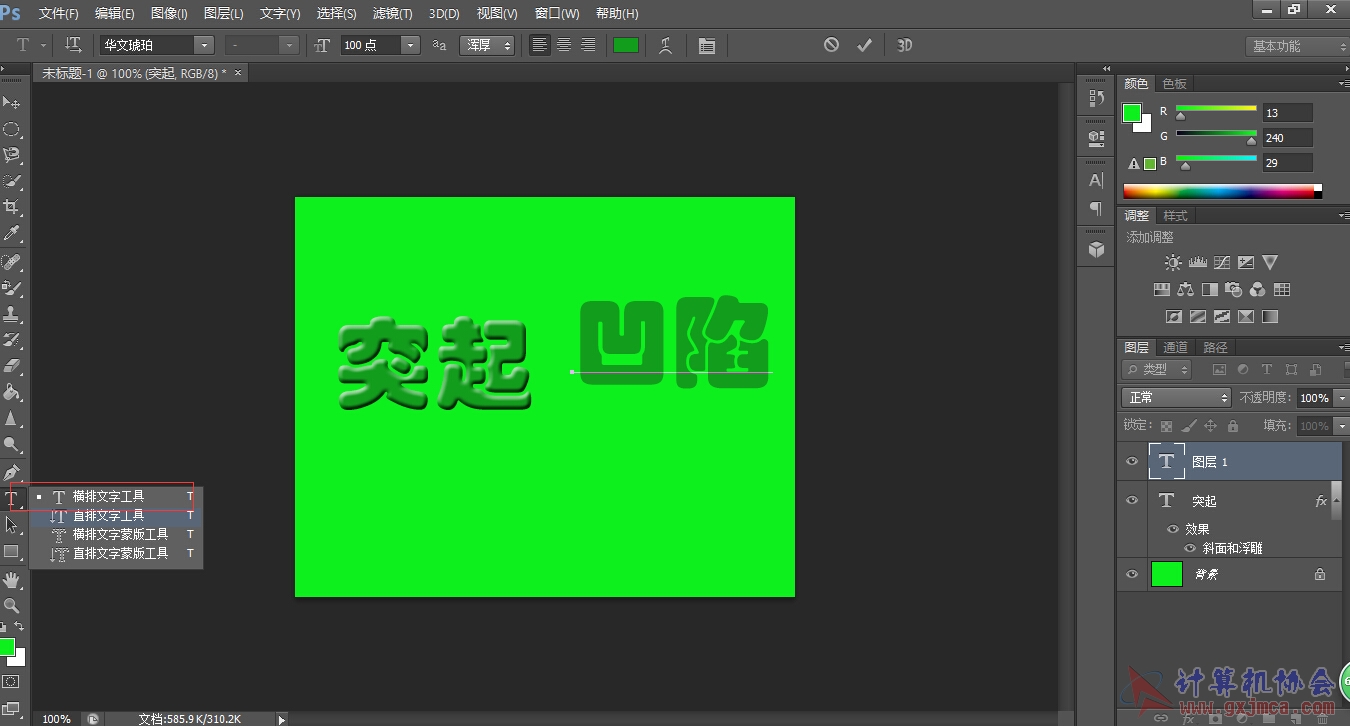Select the Quick Selection tool
The height and width of the screenshot is (726, 1350).
[x=12, y=181]
